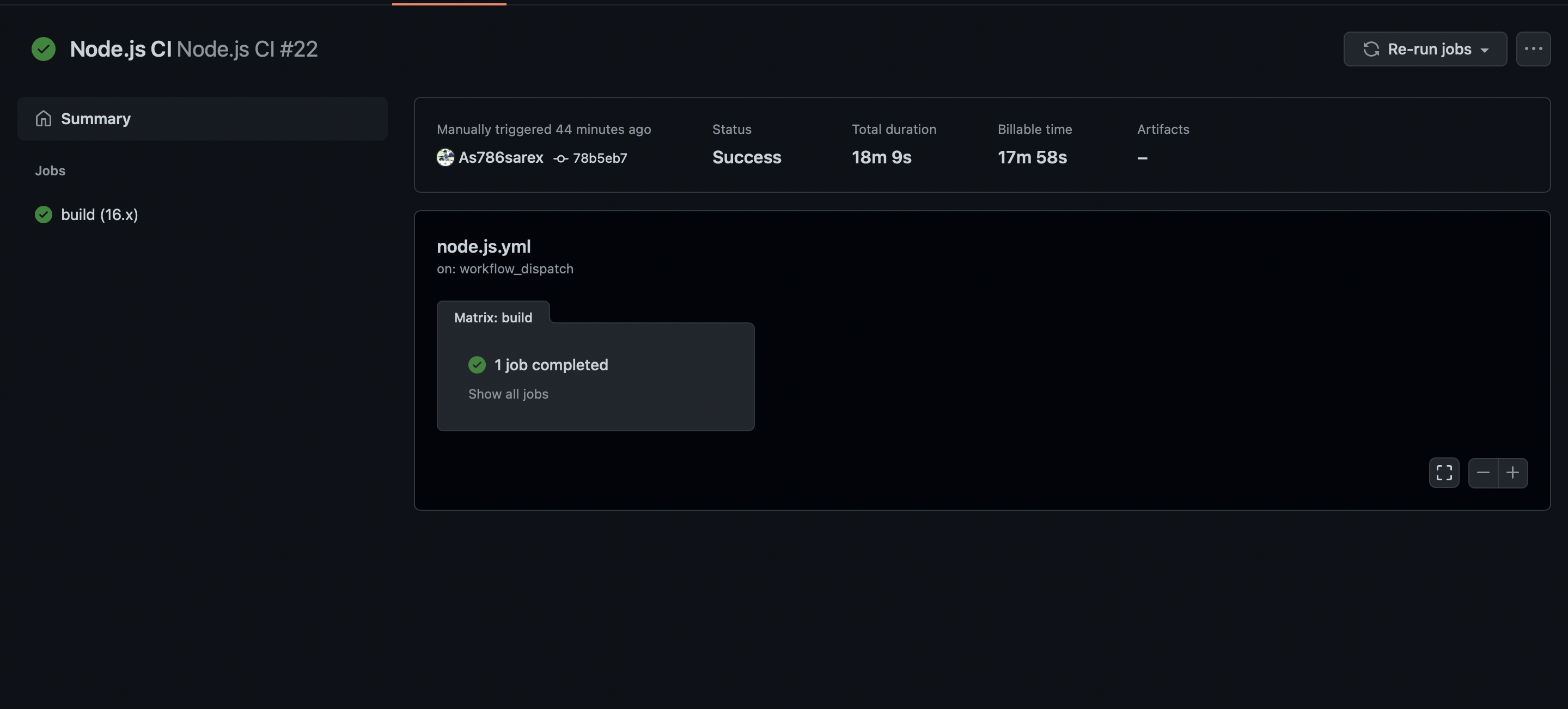Open the three-dots workflow options menu
The width and height of the screenshot is (1568, 709).
pyautogui.click(x=1533, y=48)
